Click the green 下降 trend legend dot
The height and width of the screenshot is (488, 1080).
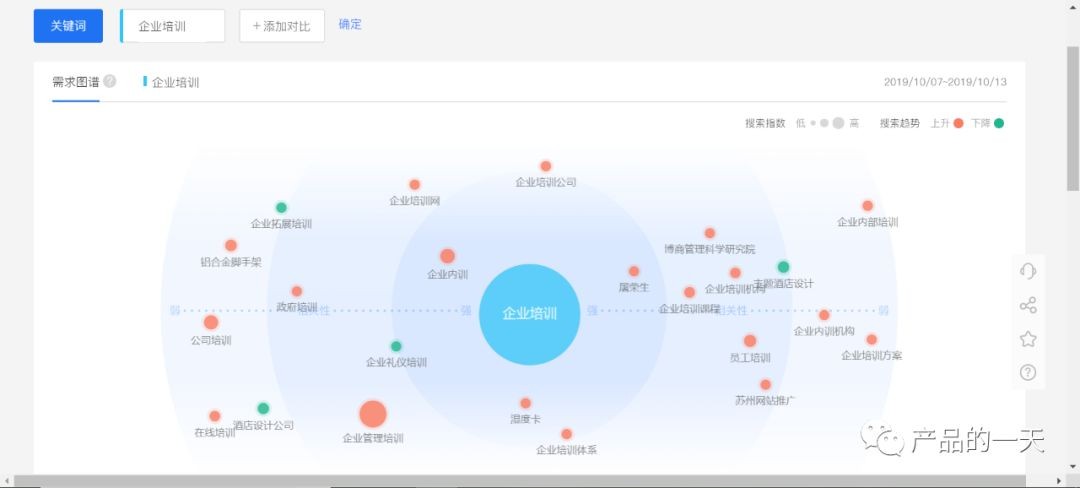pos(998,123)
